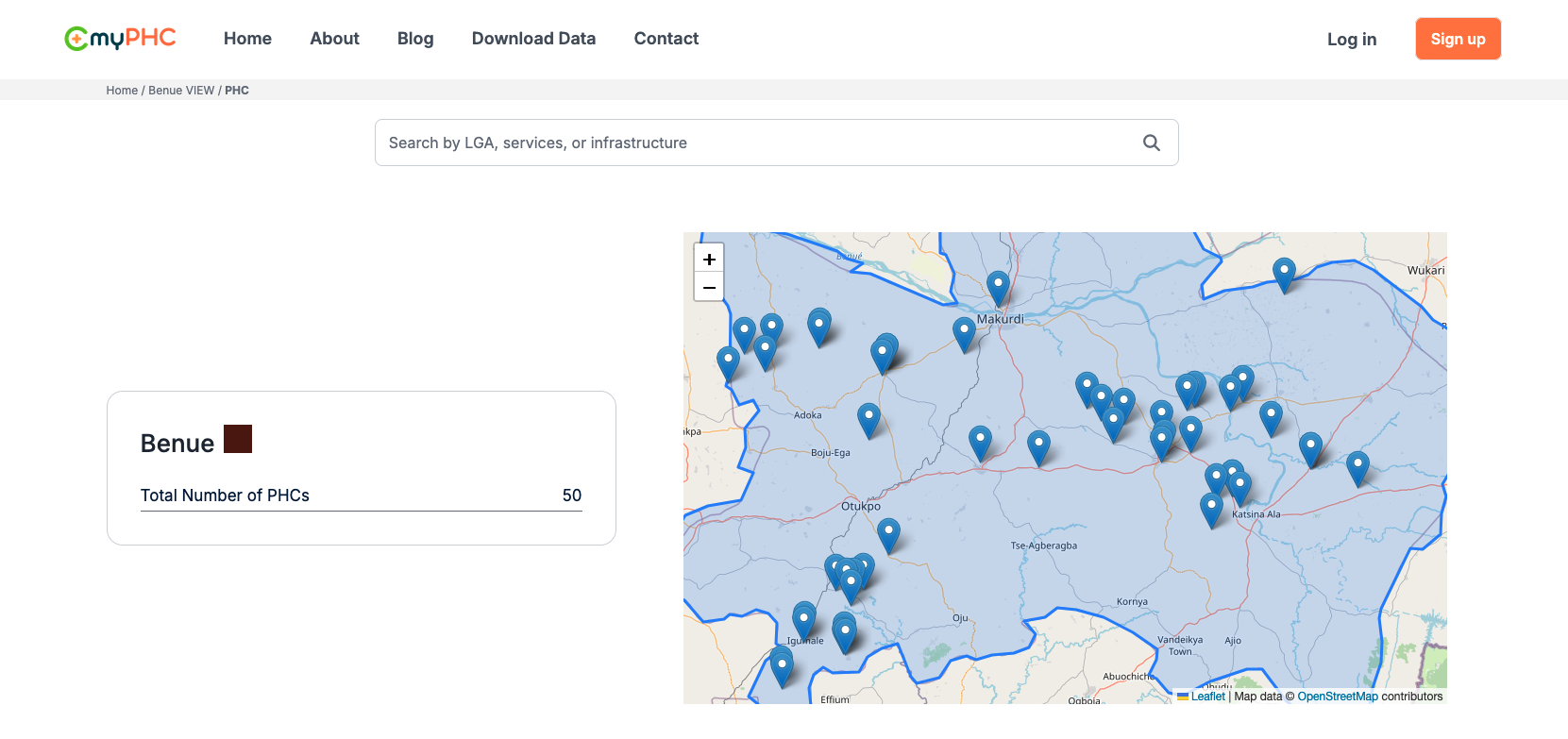Open the Home menu item
This screenshot has height=739, width=1568.
tap(247, 39)
